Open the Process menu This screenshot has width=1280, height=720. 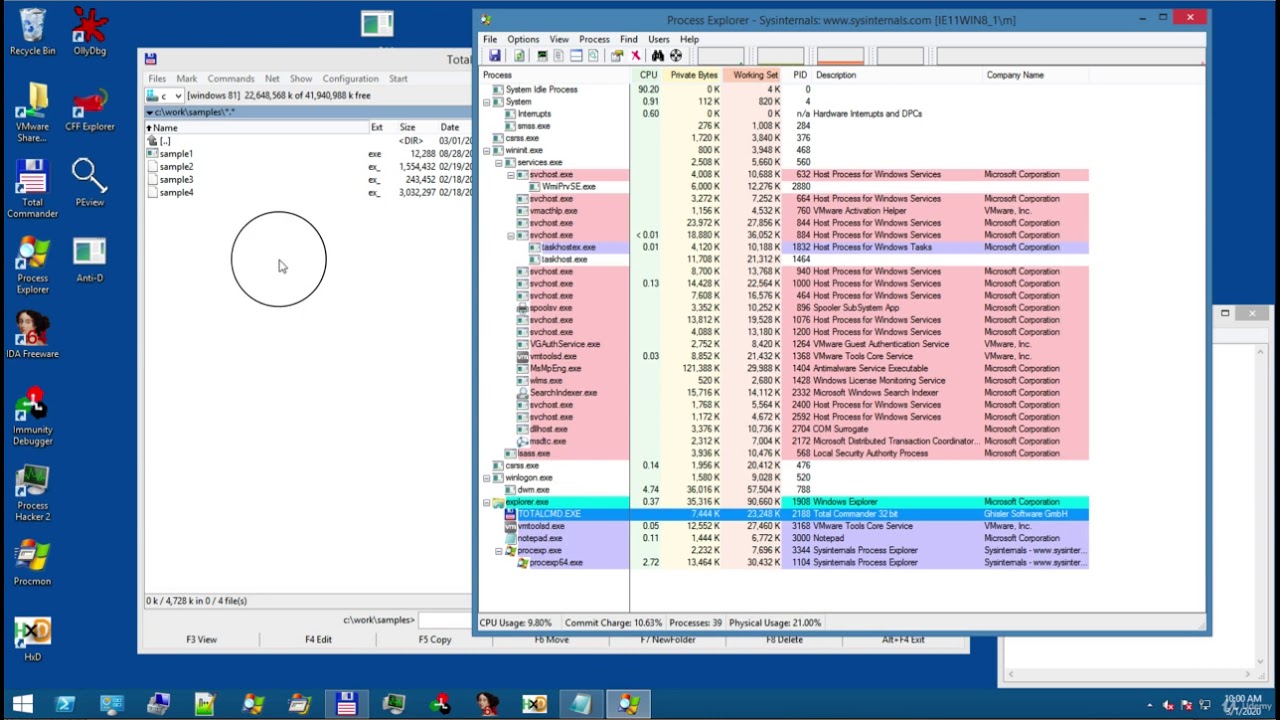pyautogui.click(x=594, y=39)
